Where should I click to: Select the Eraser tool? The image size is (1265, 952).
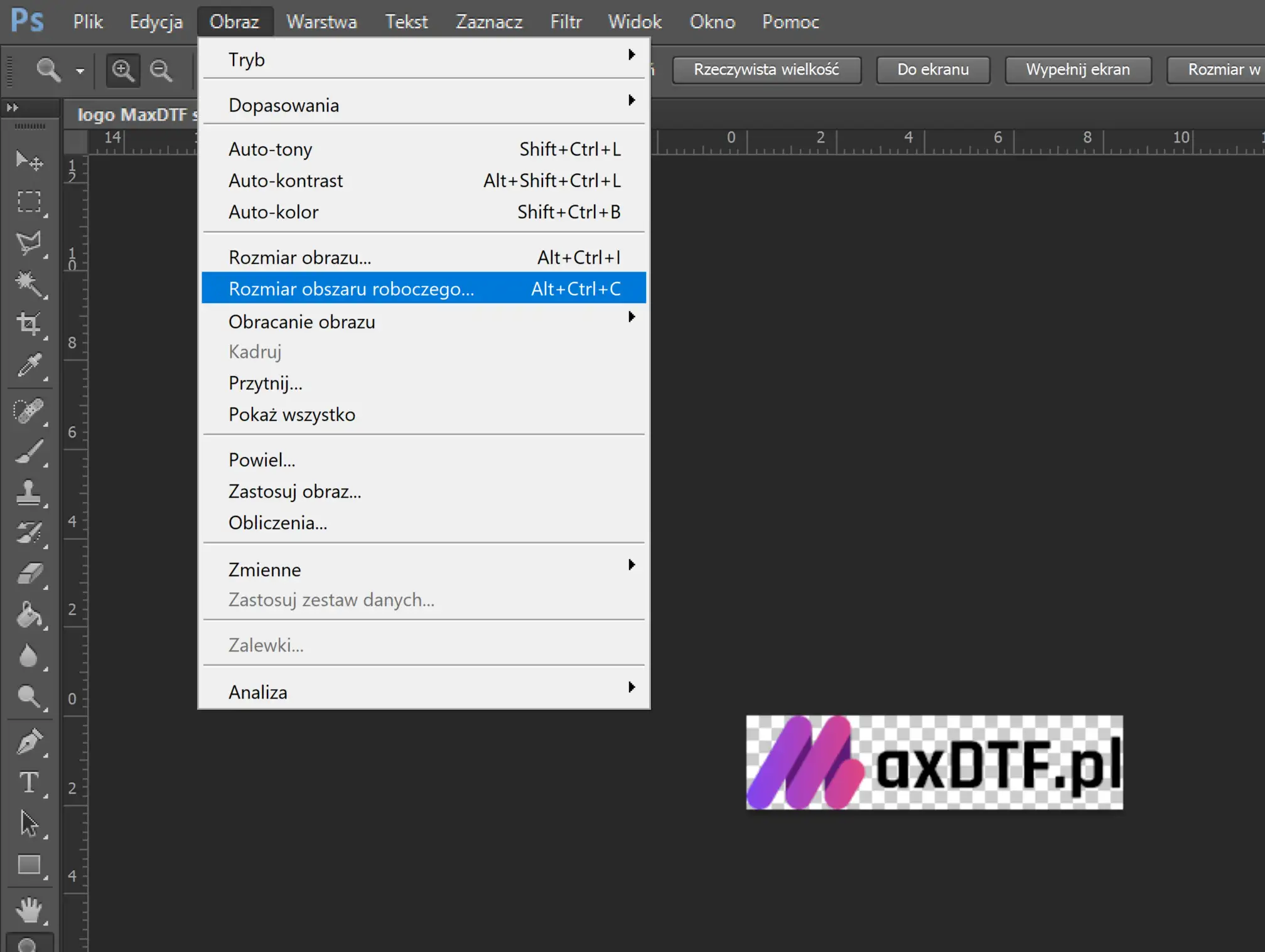coord(29,574)
